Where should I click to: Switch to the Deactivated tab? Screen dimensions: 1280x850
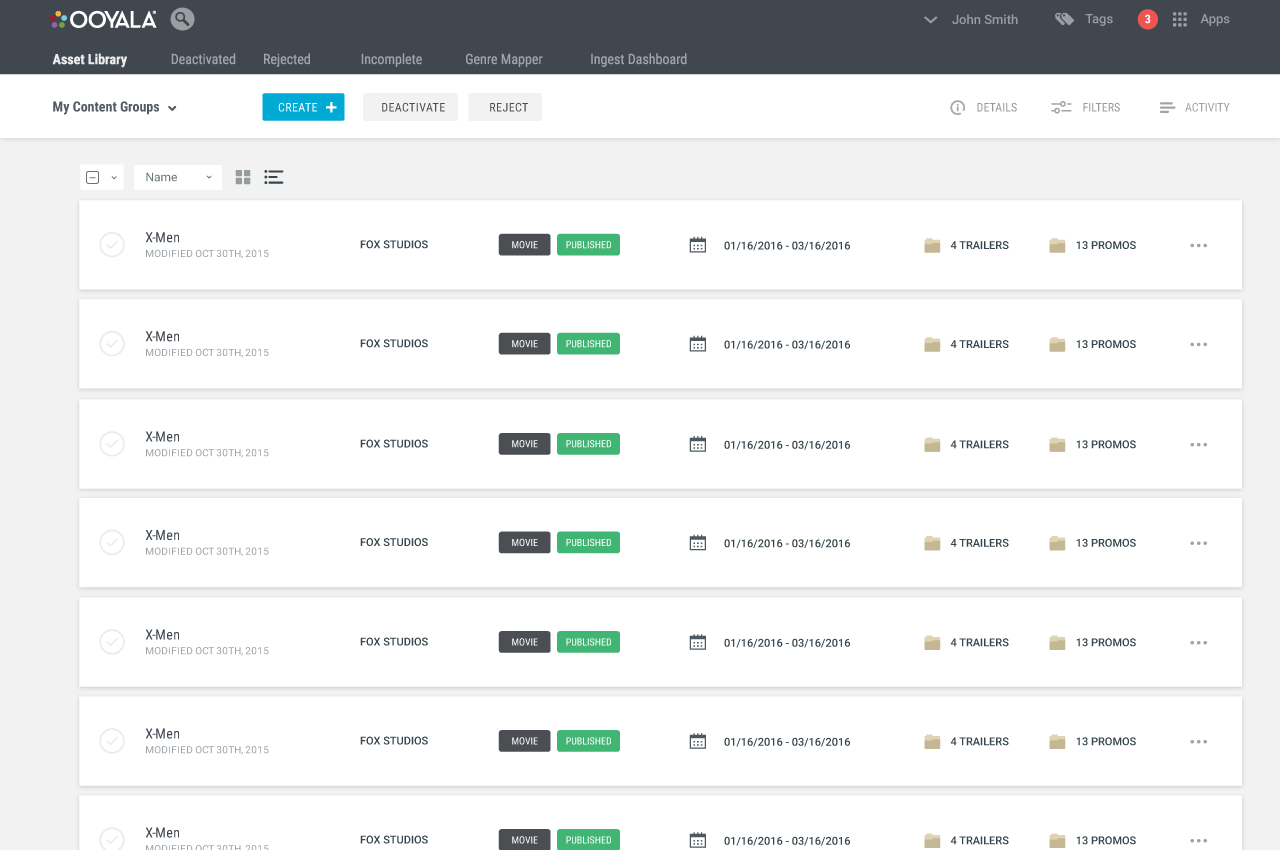coord(203,59)
